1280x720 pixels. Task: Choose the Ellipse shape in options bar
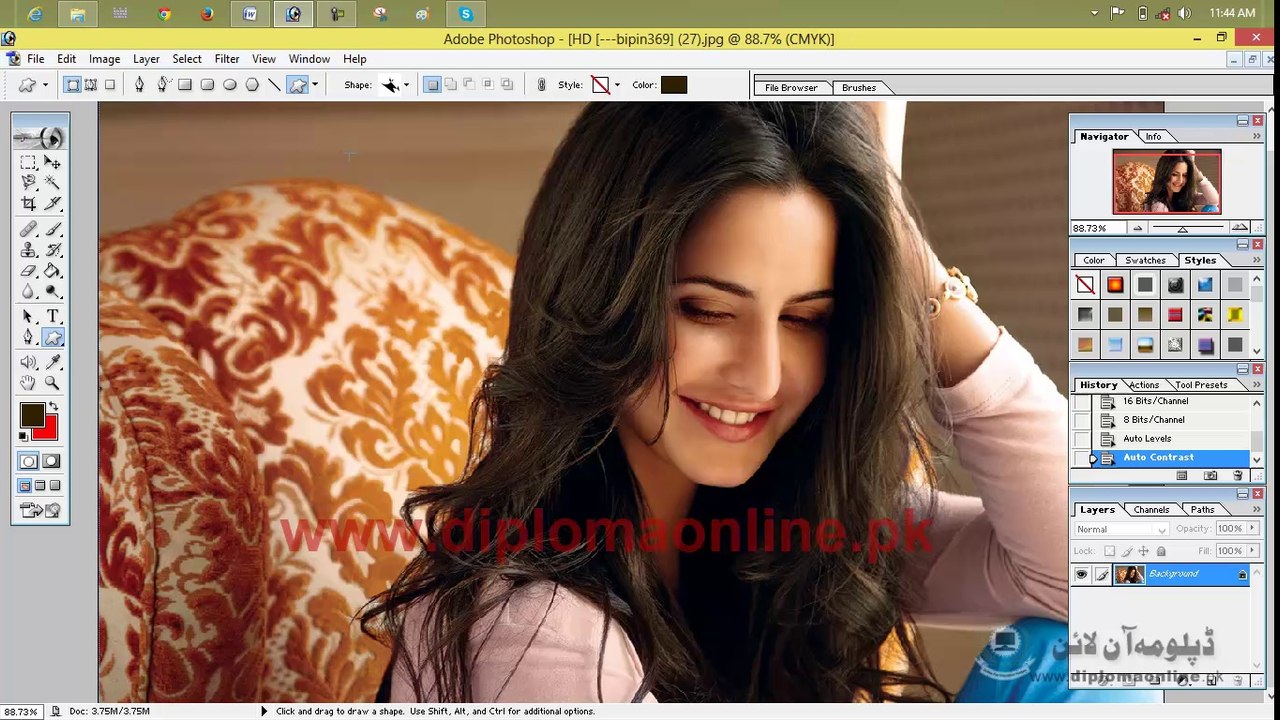pyautogui.click(x=230, y=85)
